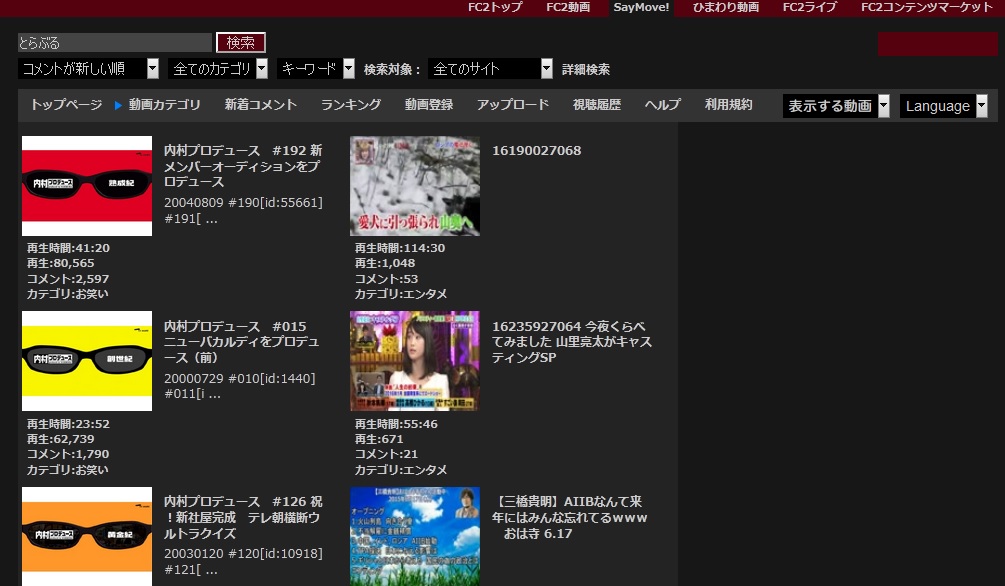
Task: Open the 内村プロデュース #192 video thumbnail
Action: coord(86,185)
